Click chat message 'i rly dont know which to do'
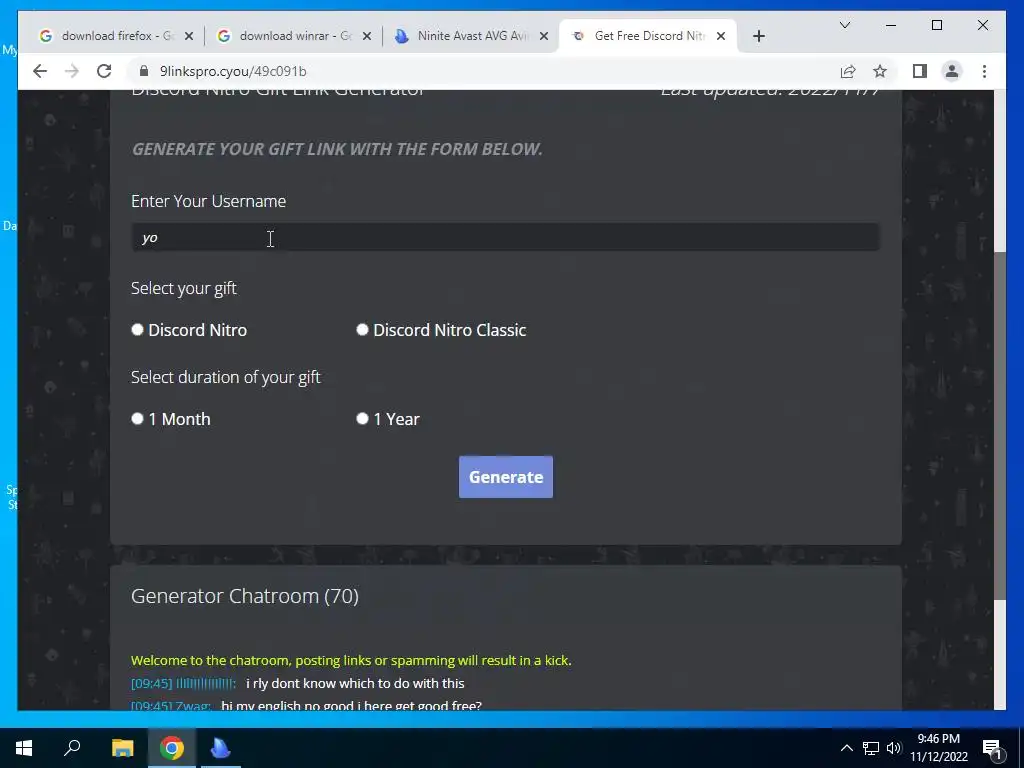This screenshot has width=1024, height=768. (355, 684)
